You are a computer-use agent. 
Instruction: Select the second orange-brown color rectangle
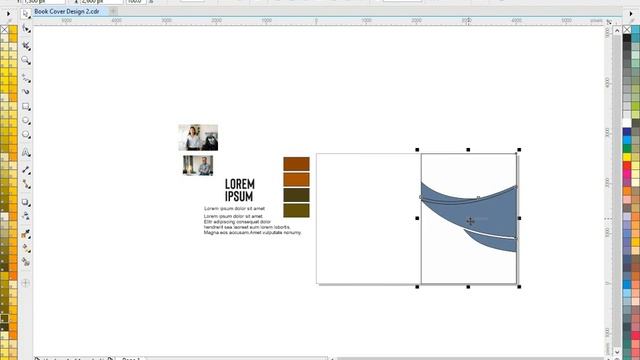[296, 179]
